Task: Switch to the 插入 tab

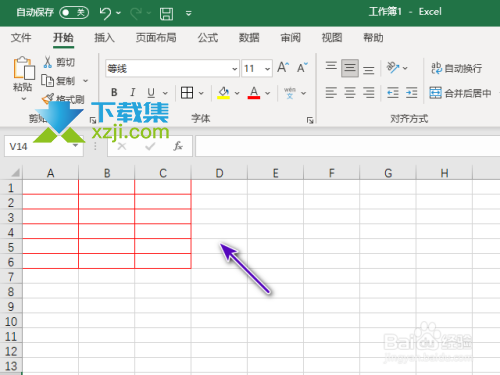Action: click(104, 38)
